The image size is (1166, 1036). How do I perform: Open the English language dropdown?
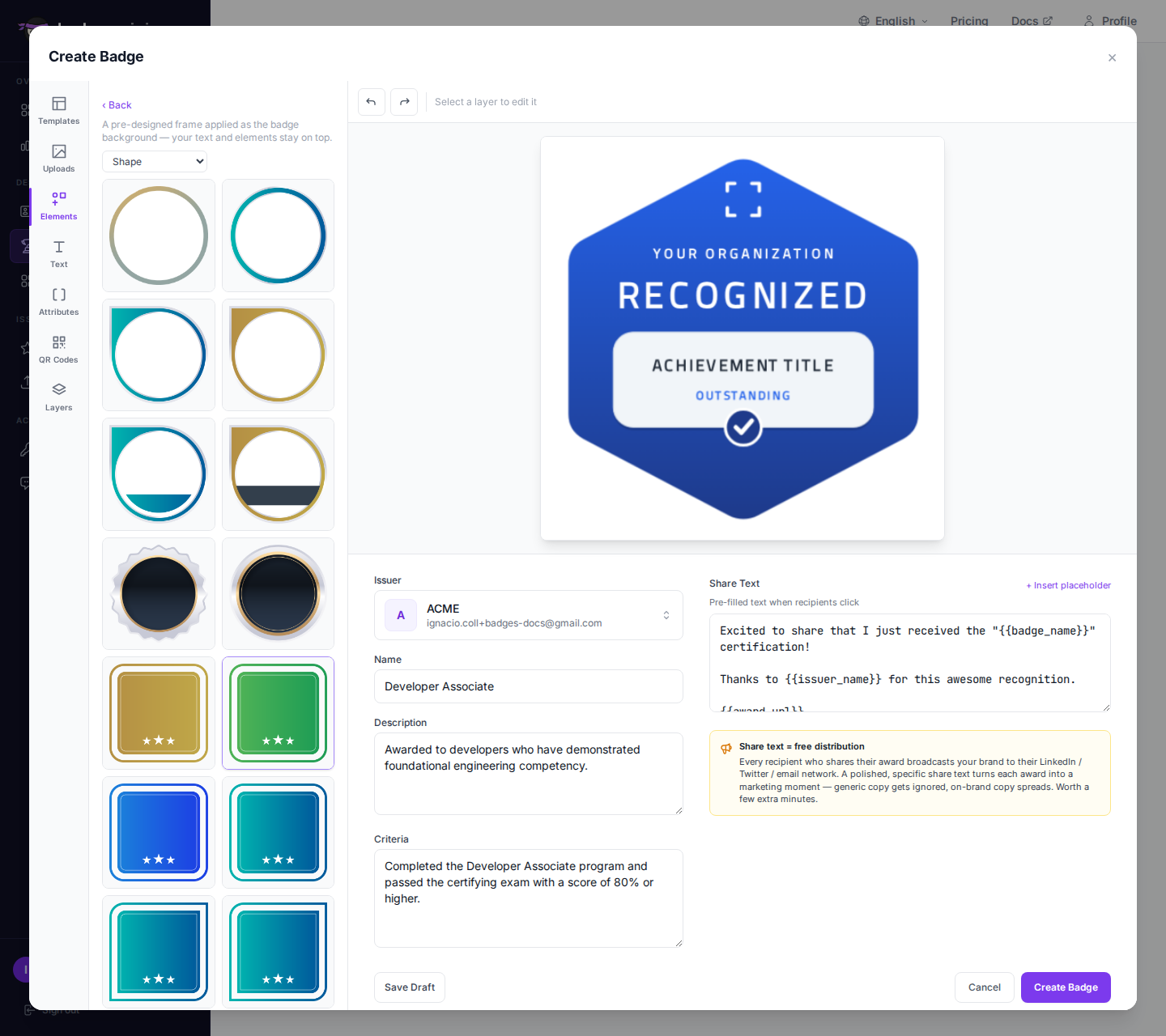pos(893,21)
